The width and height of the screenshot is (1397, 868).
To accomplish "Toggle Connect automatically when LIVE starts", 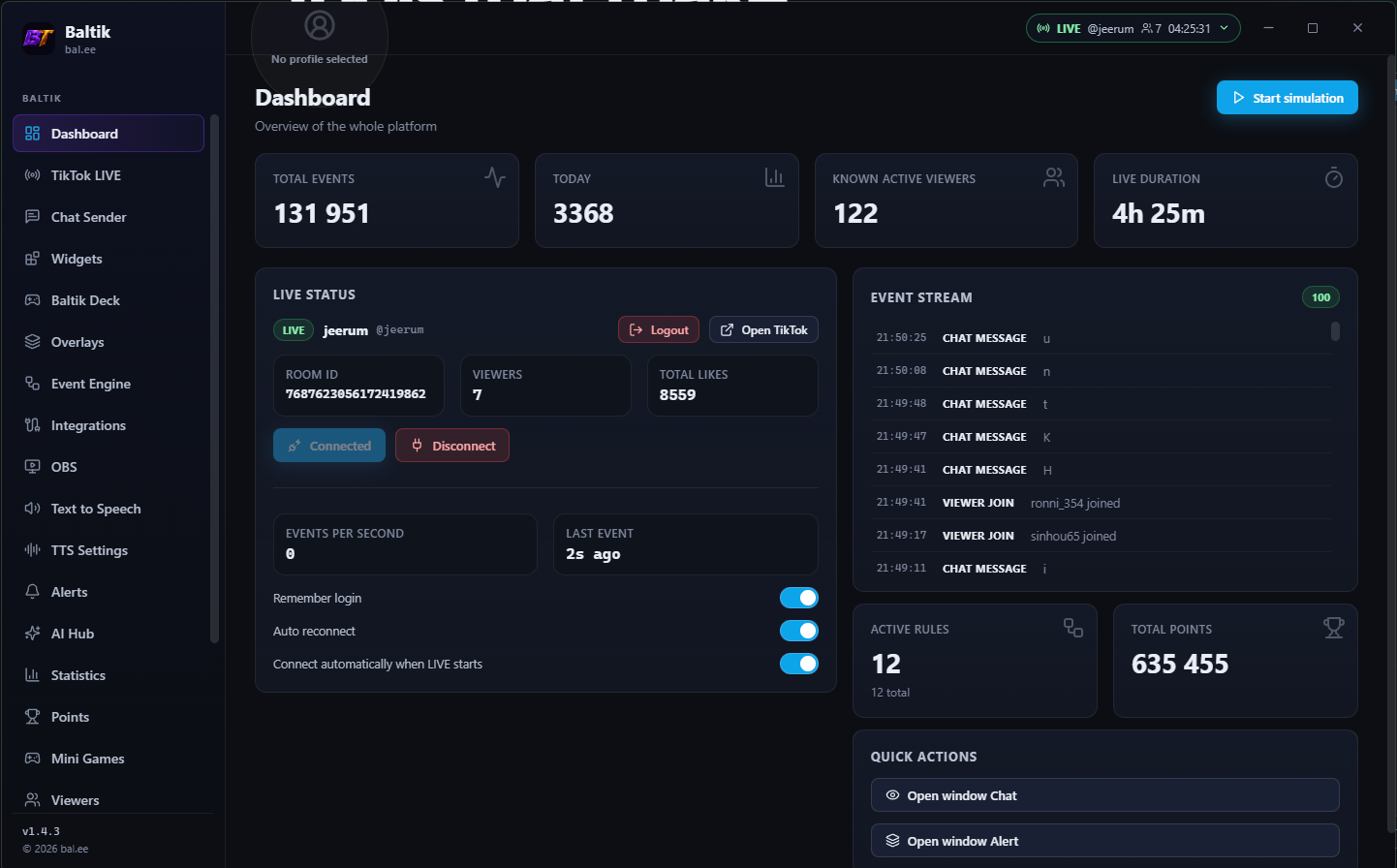I will point(799,664).
